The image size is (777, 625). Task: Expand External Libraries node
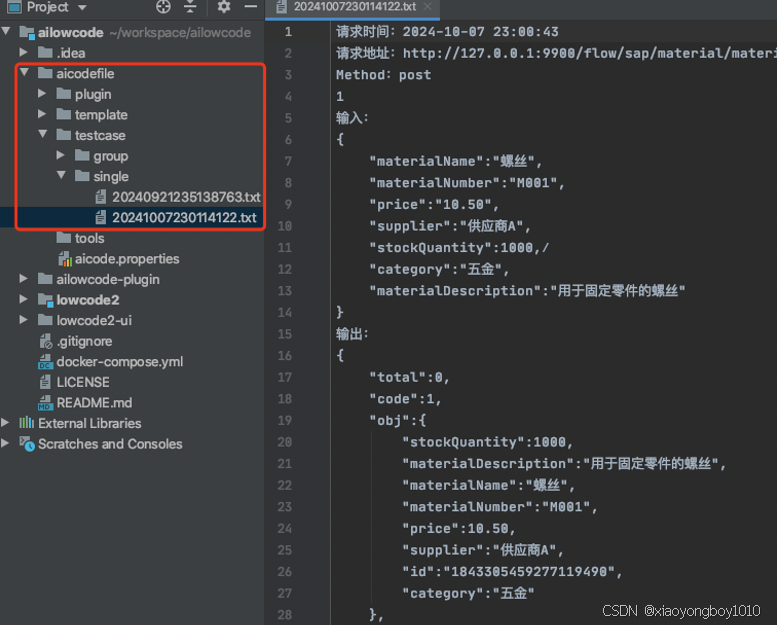tap(5, 423)
